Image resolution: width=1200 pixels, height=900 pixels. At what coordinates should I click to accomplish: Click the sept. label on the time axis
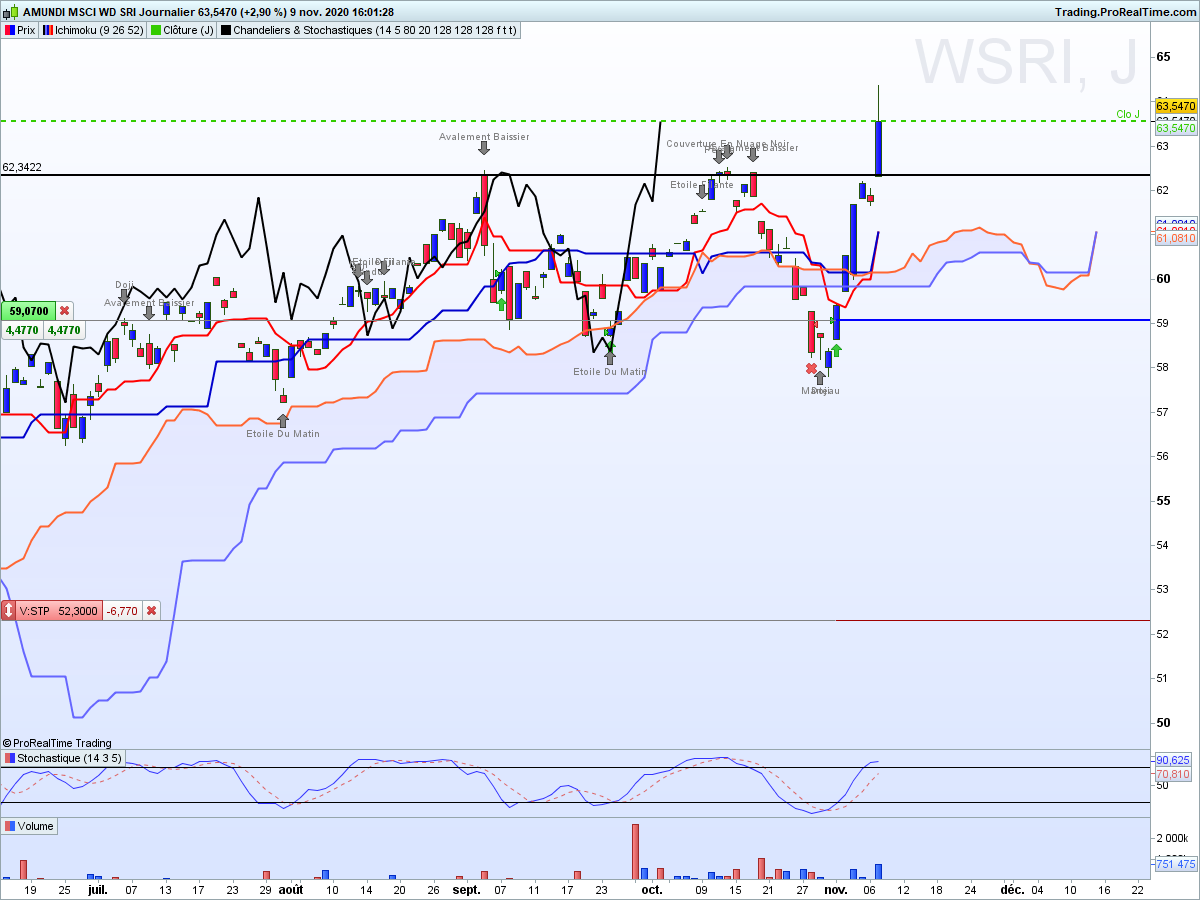[467, 889]
